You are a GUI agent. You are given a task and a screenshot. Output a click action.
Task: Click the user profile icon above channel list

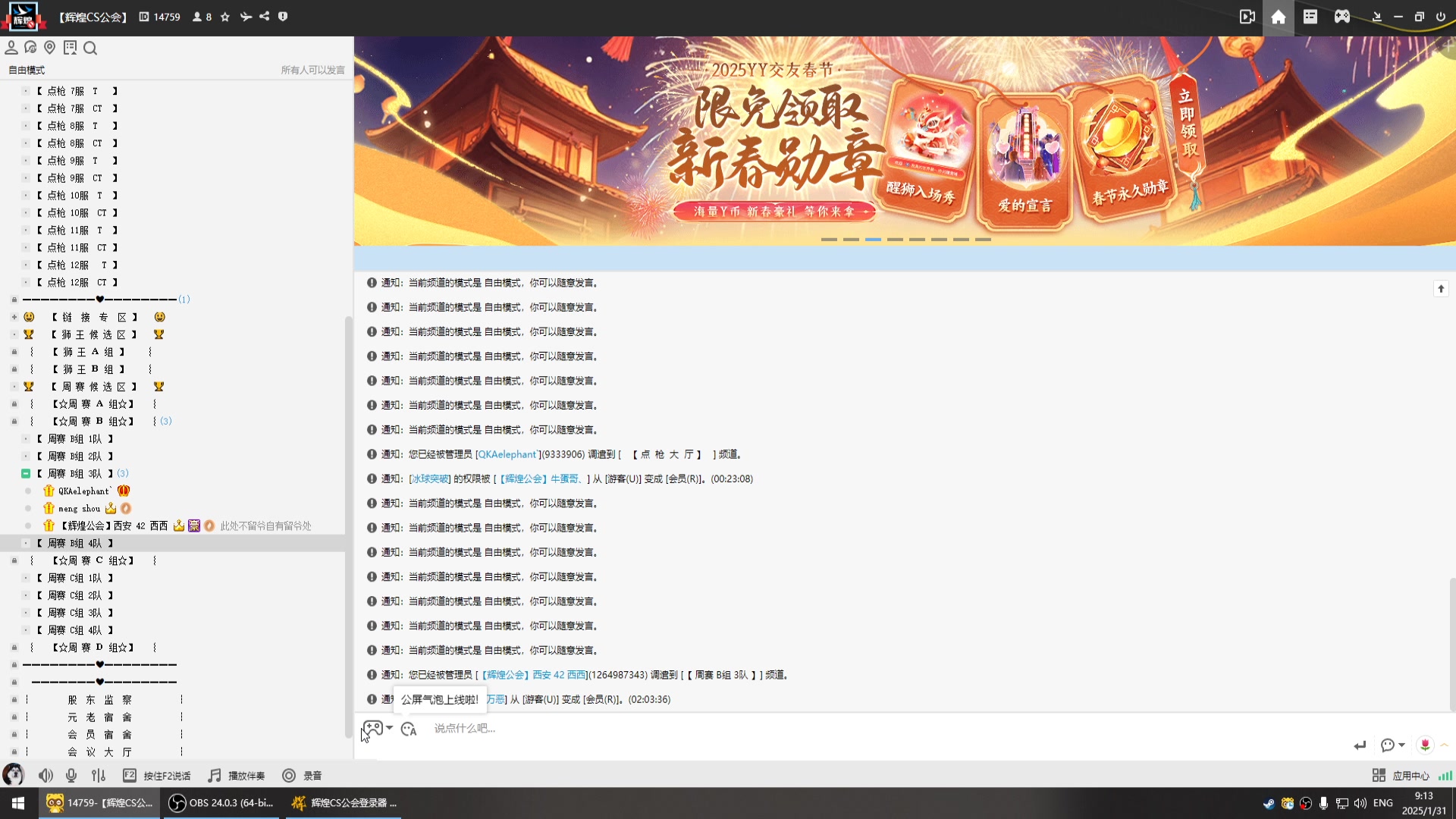(x=11, y=48)
